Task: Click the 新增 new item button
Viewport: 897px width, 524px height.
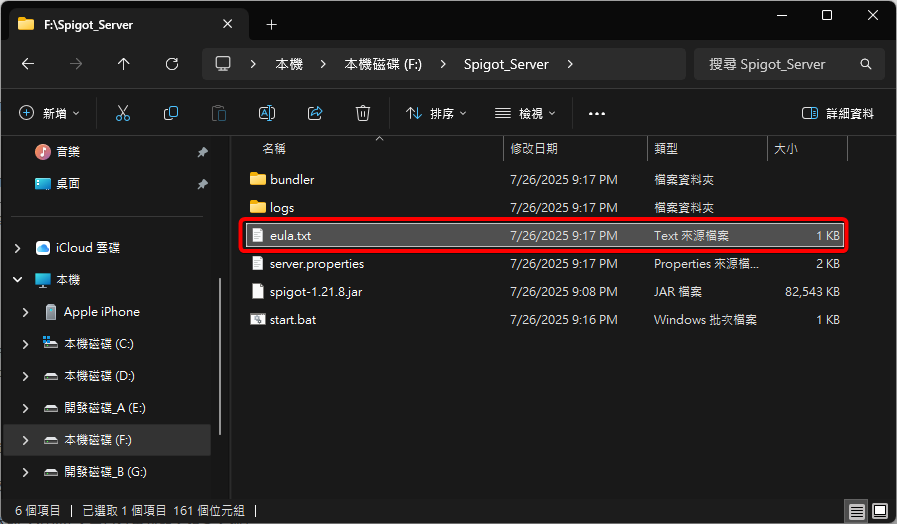Action: click(49, 114)
